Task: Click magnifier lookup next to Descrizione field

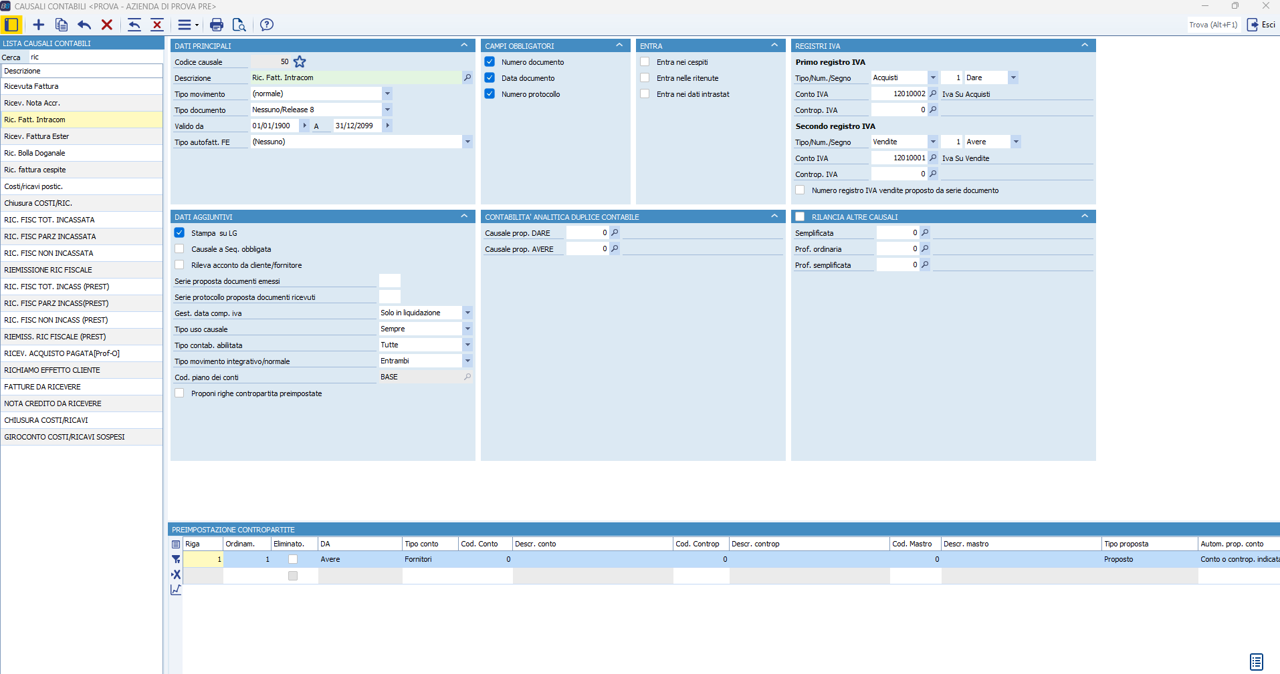Action: coord(467,78)
